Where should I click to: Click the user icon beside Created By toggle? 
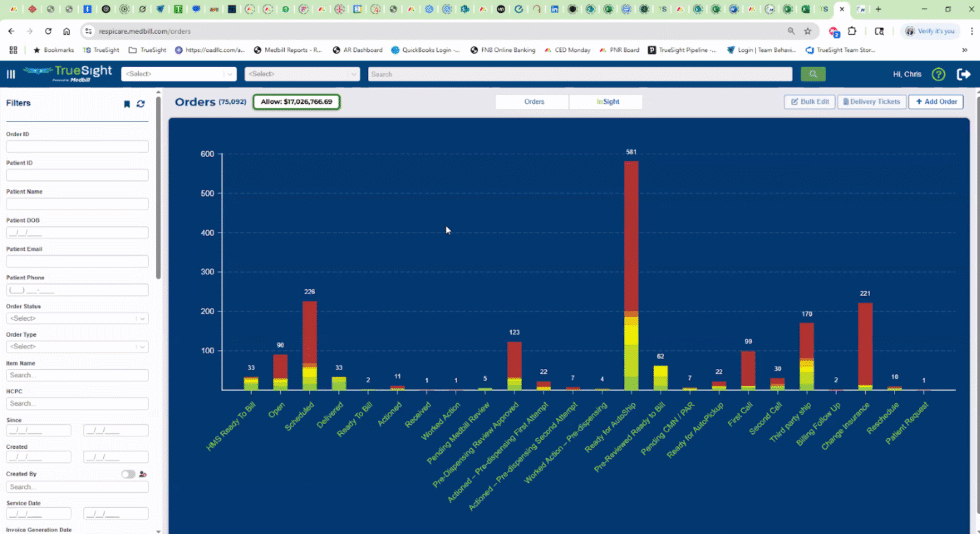(x=143, y=474)
